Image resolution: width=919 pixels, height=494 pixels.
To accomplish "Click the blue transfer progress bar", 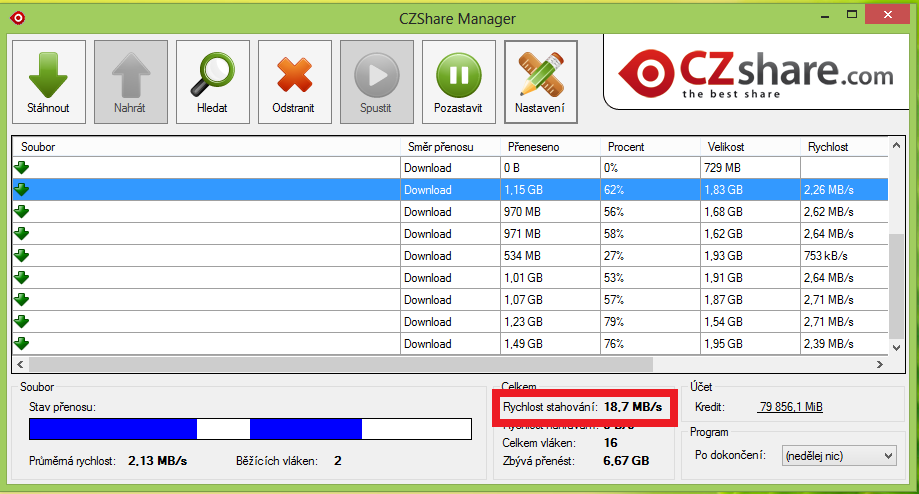I will 250,429.
